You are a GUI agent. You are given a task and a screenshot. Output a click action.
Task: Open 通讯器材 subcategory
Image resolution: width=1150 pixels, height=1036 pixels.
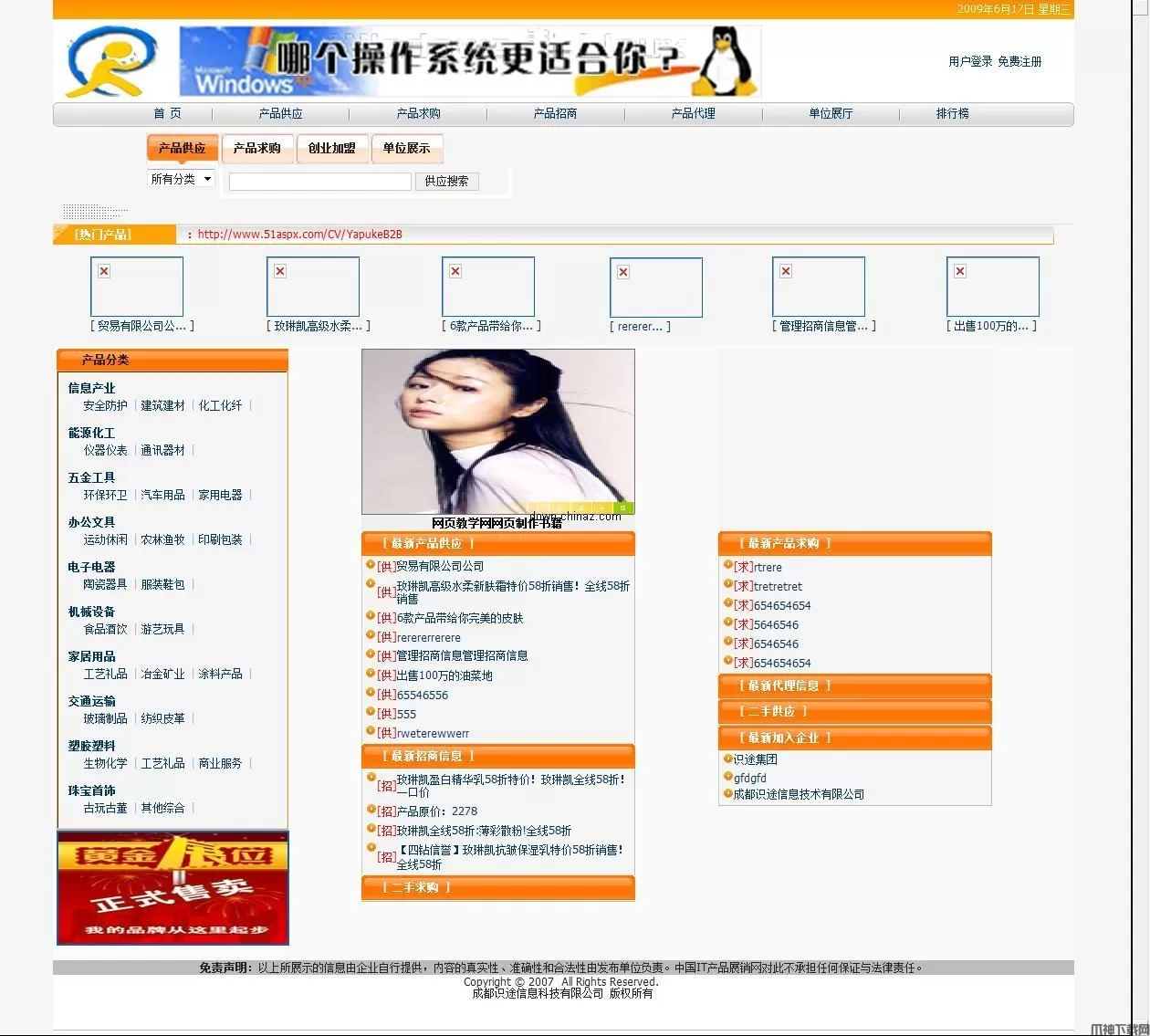coord(162,450)
